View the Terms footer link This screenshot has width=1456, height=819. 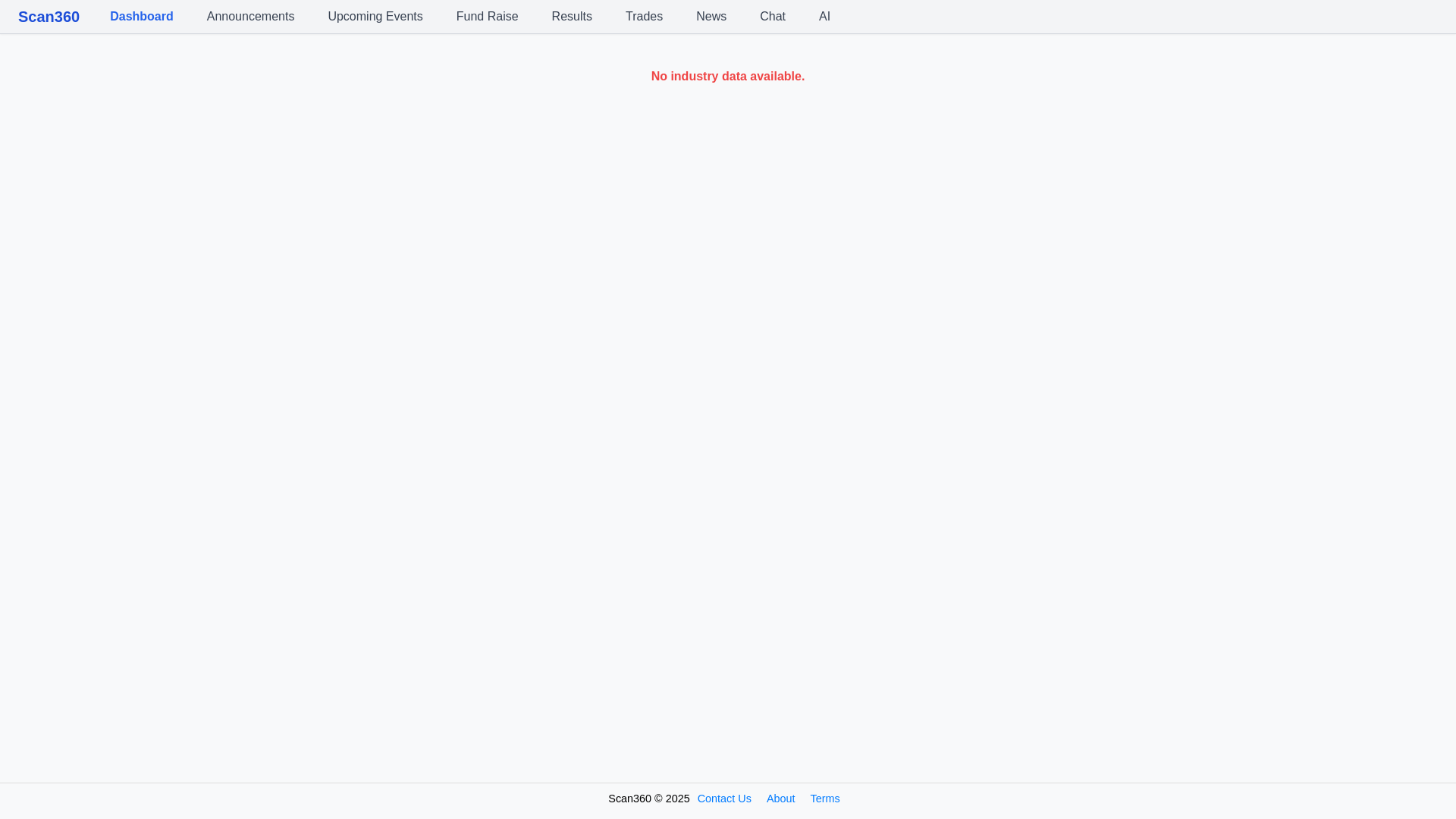point(825,799)
